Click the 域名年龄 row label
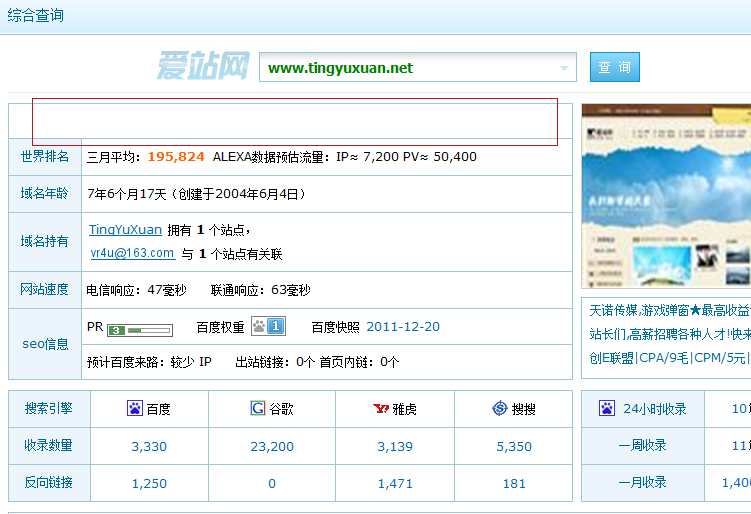Image resolution: width=751 pixels, height=514 pixels. tap(45, 193)
